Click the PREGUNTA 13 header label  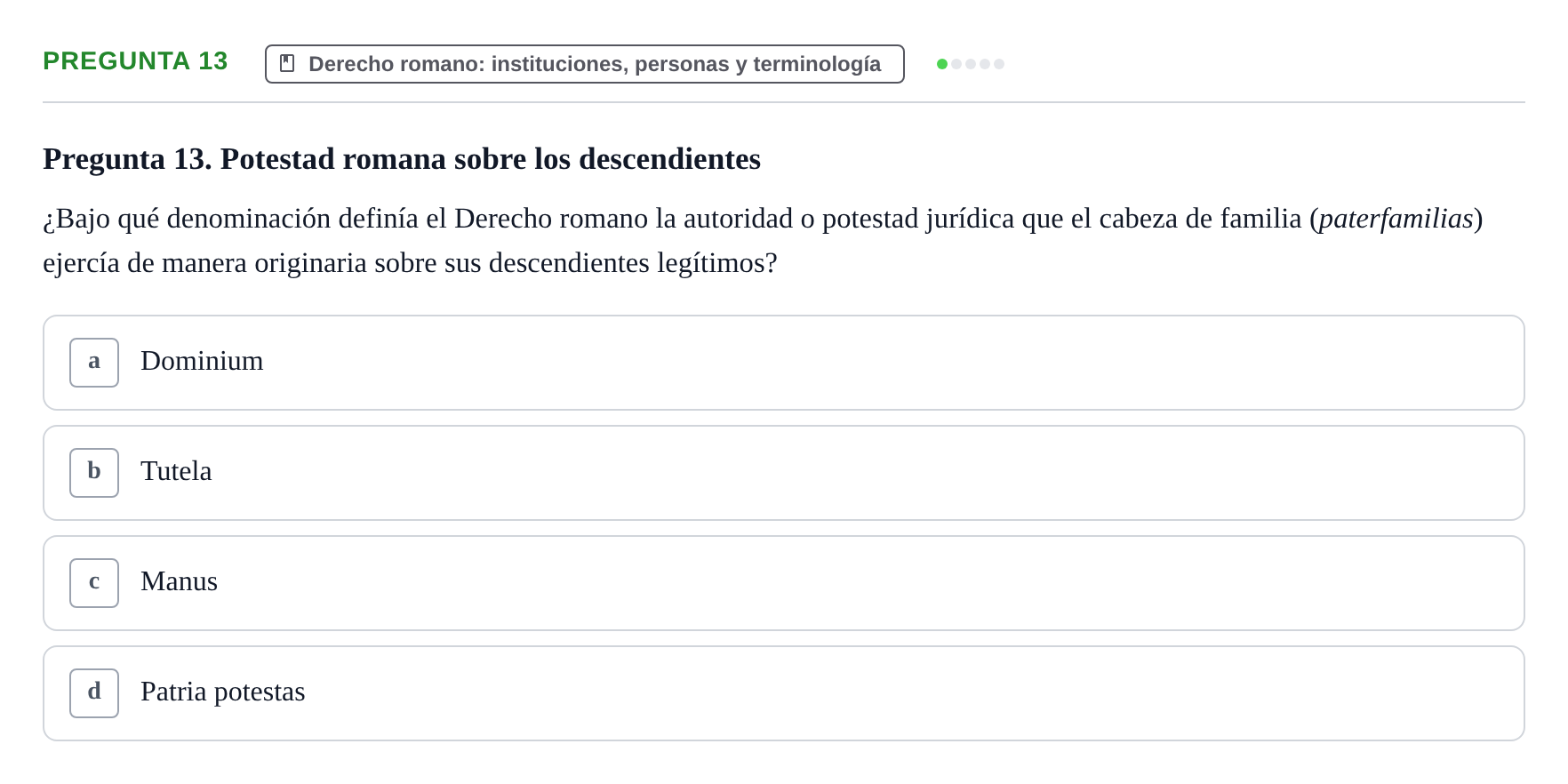[x=135, y=60]
